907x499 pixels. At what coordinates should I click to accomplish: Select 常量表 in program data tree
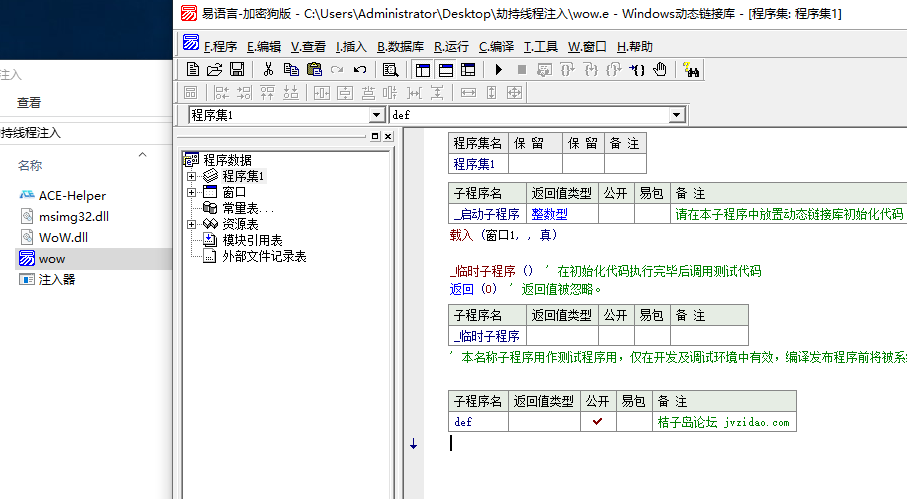coord(248,208)
